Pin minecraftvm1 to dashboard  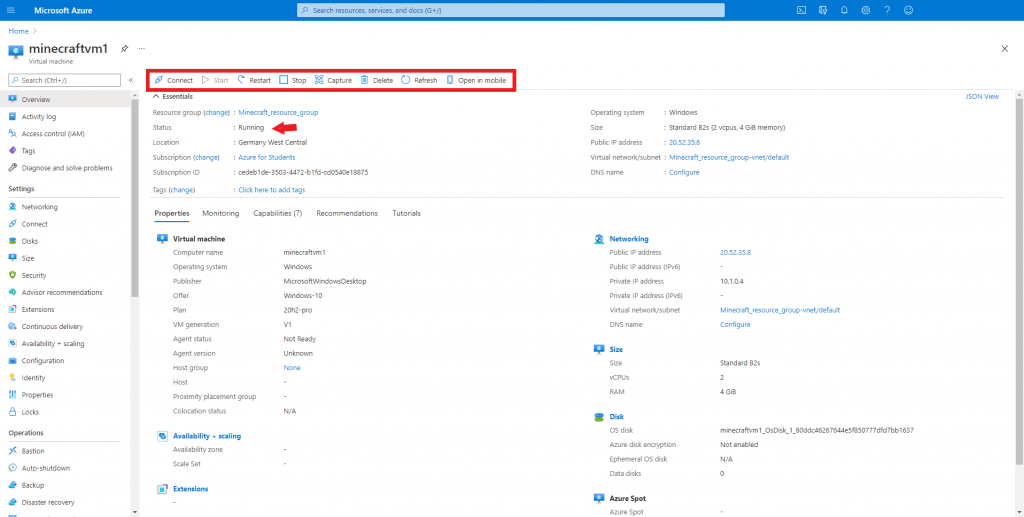tap(124, 48)
